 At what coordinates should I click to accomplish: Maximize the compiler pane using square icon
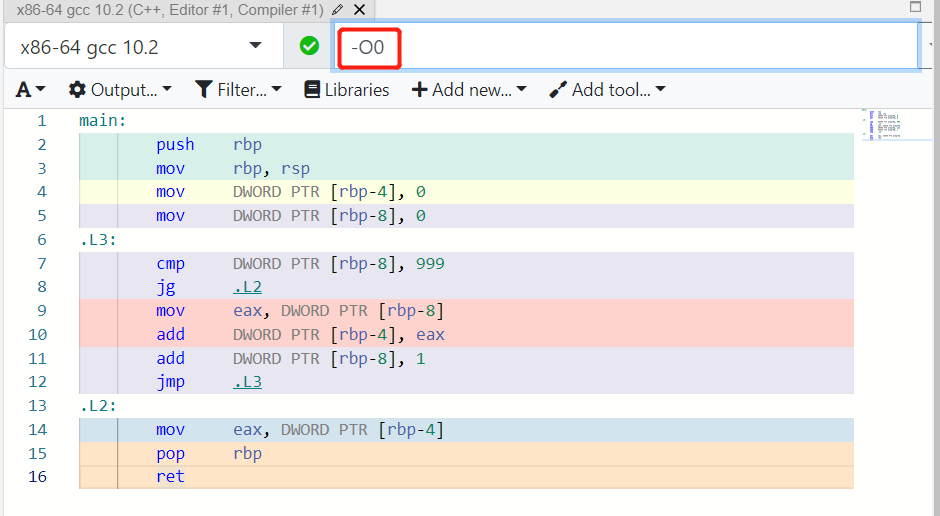pyautogui.click(x=915, y=7)
